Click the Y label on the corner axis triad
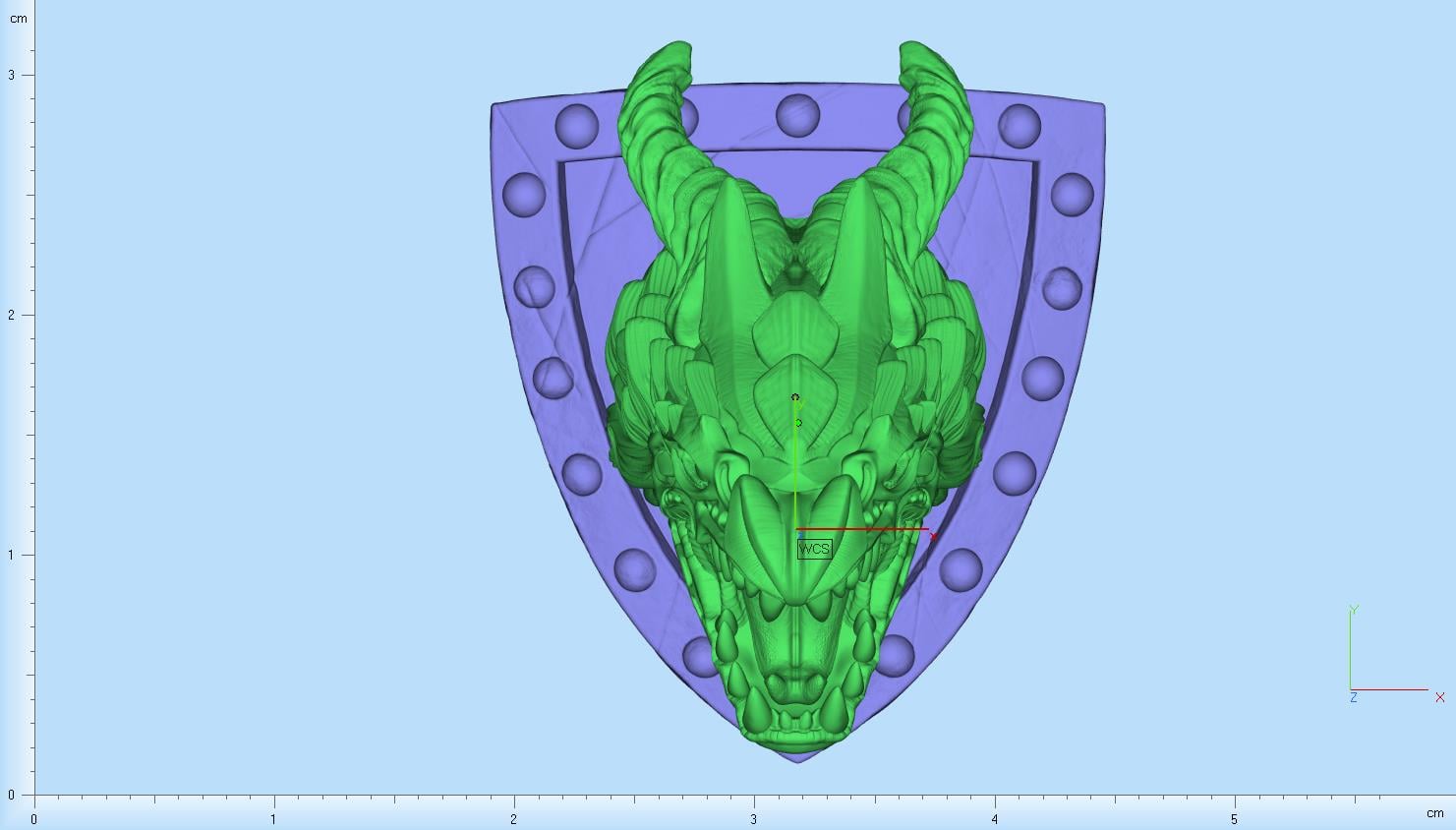 [x=1354, y=610]
